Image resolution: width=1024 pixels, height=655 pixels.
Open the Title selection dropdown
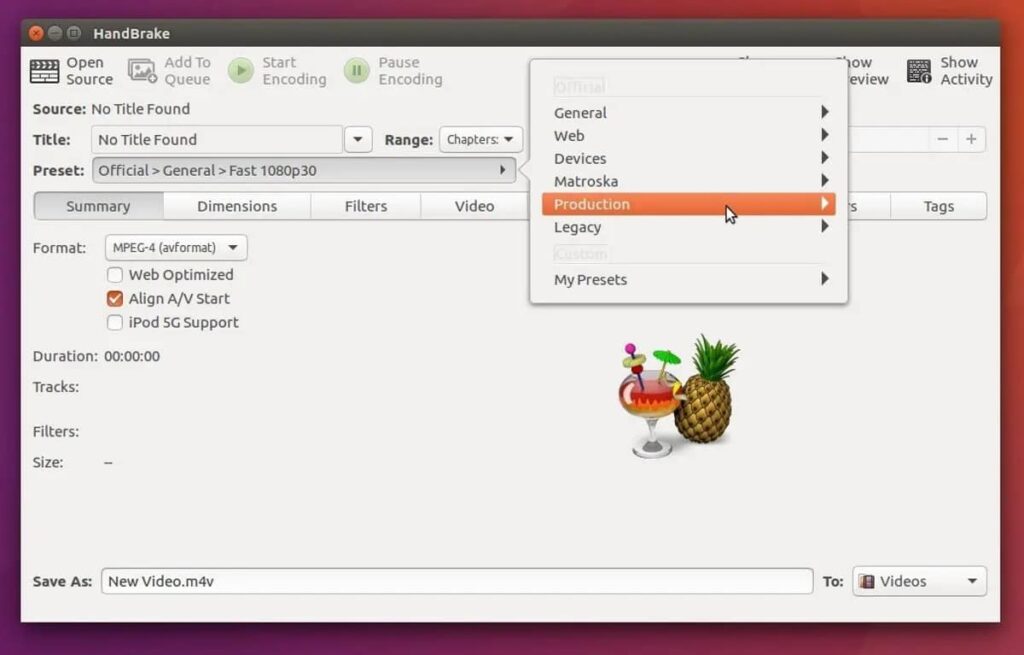pyautogui.click(x=357, y=139)
